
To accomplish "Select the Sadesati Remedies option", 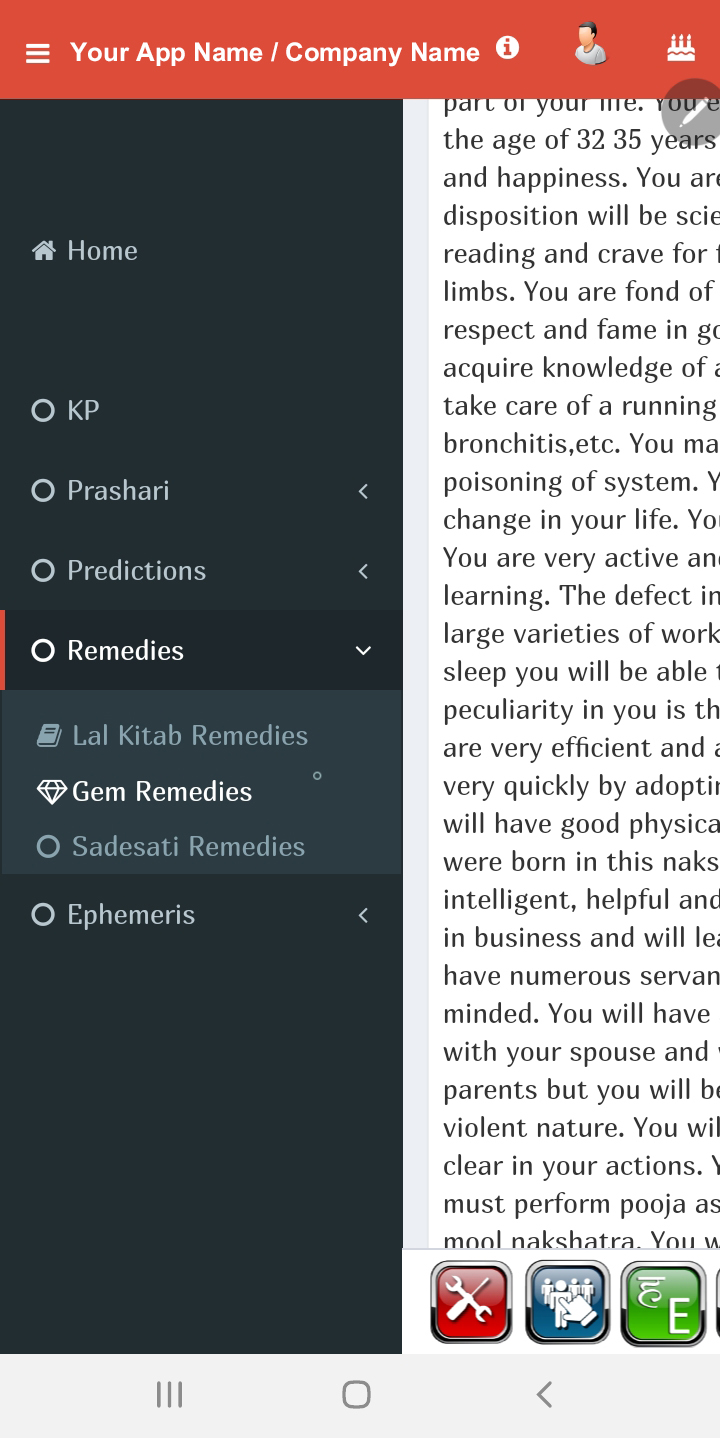I will [187, 847].
